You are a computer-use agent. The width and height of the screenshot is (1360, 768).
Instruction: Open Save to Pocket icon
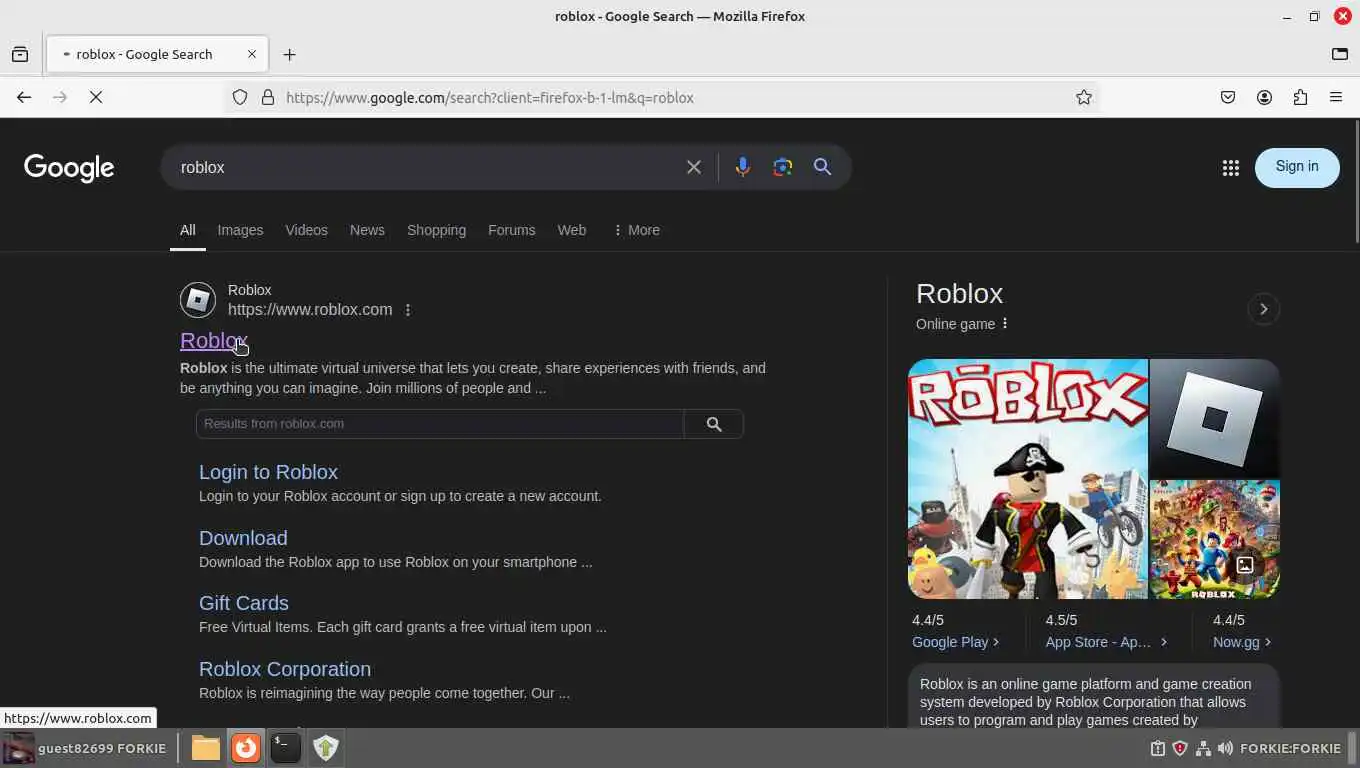[x=1228, y=97]
